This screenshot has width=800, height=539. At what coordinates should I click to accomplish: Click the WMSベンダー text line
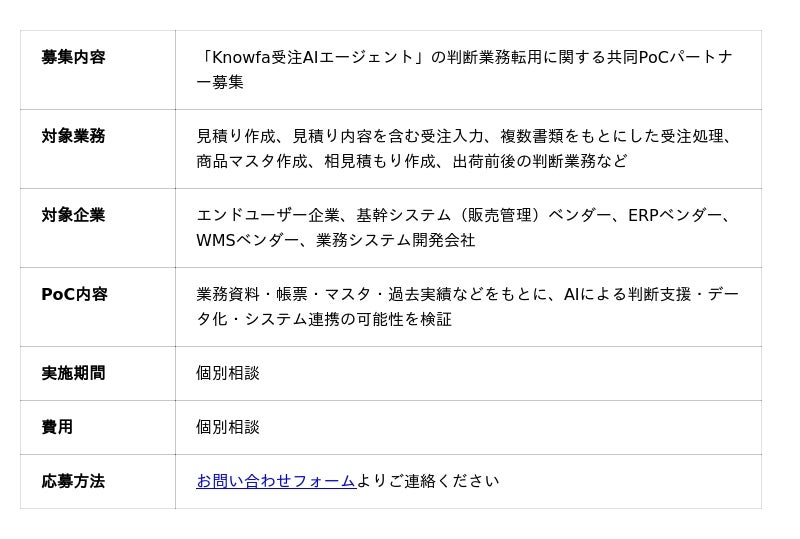coord(336,240)
